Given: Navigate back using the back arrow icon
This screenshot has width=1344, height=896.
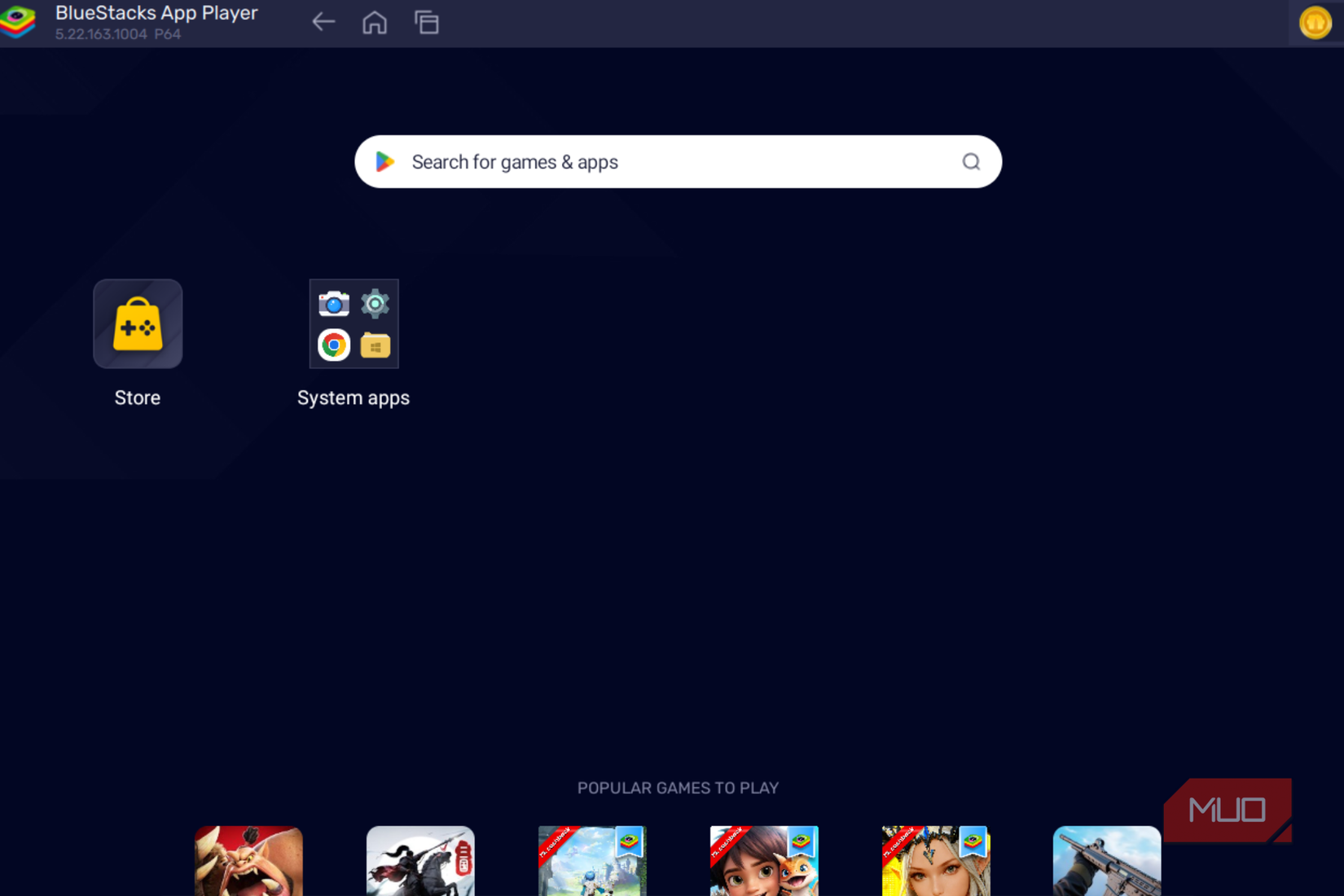Looking at the screenshot, I should point(323,22).
